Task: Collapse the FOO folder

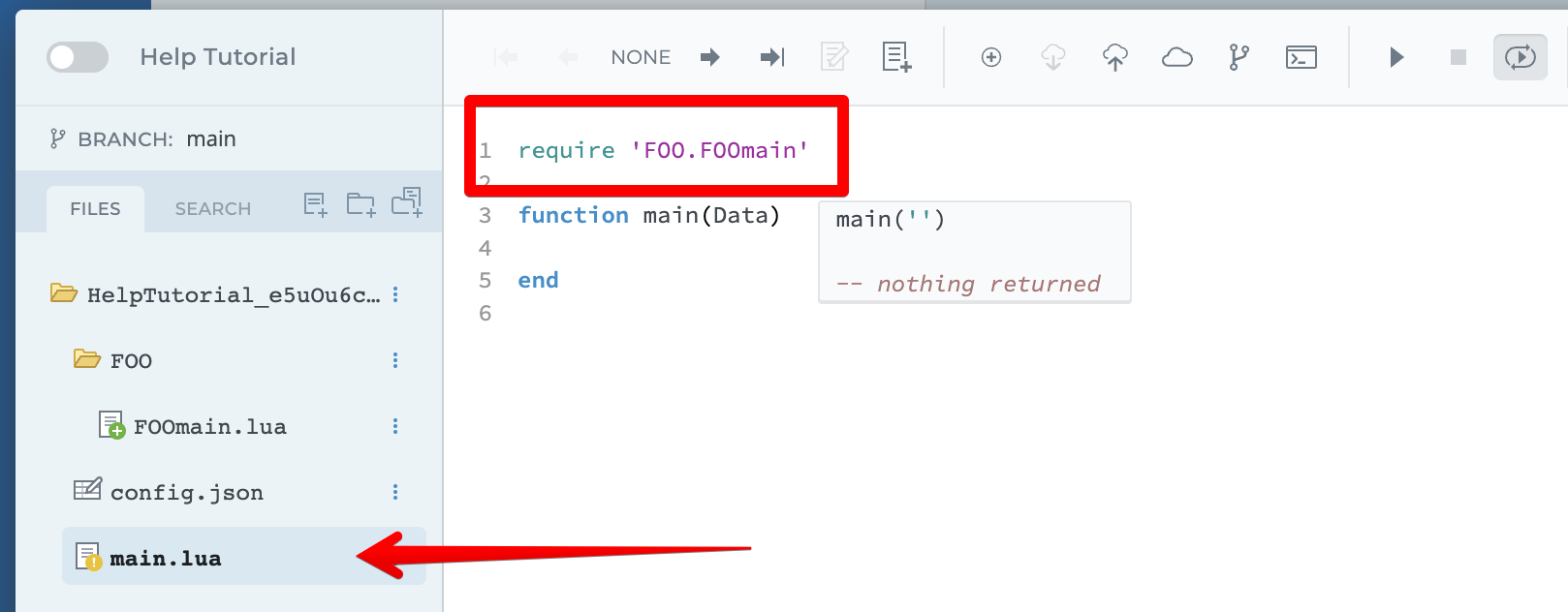Action: (87, 360)
